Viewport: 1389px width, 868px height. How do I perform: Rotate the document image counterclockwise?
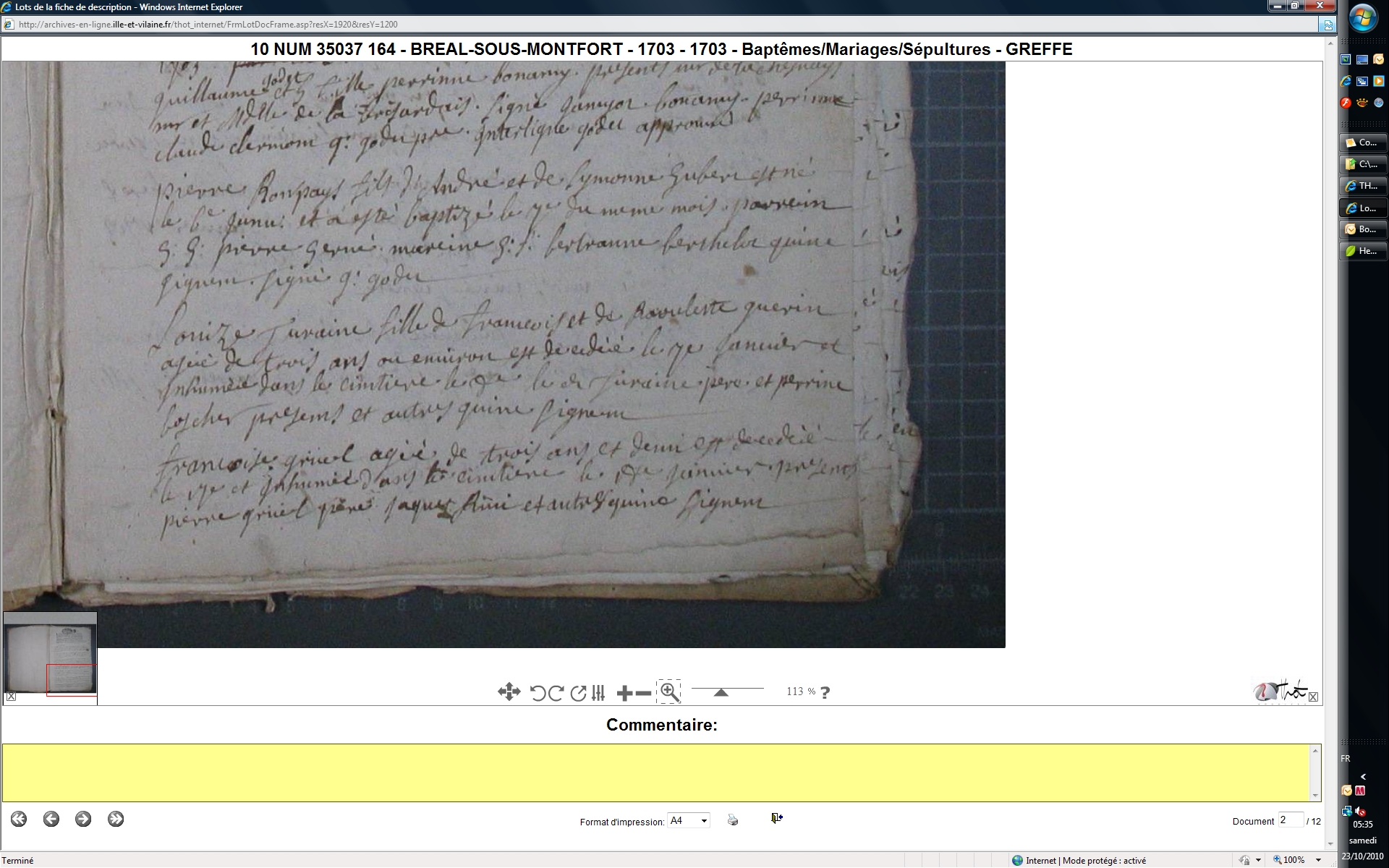coord(537,693)
